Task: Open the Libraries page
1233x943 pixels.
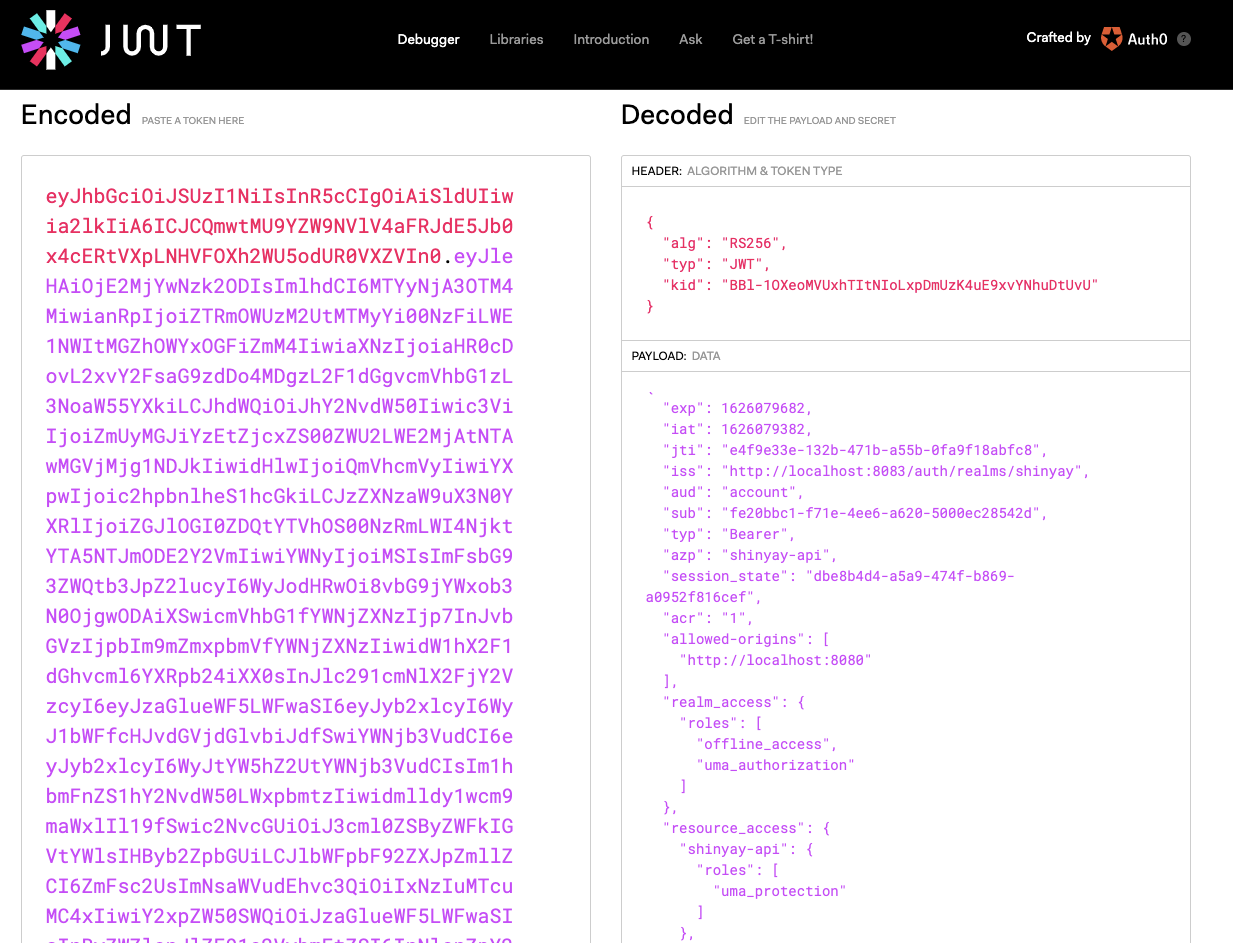Action: pos(516,40)
